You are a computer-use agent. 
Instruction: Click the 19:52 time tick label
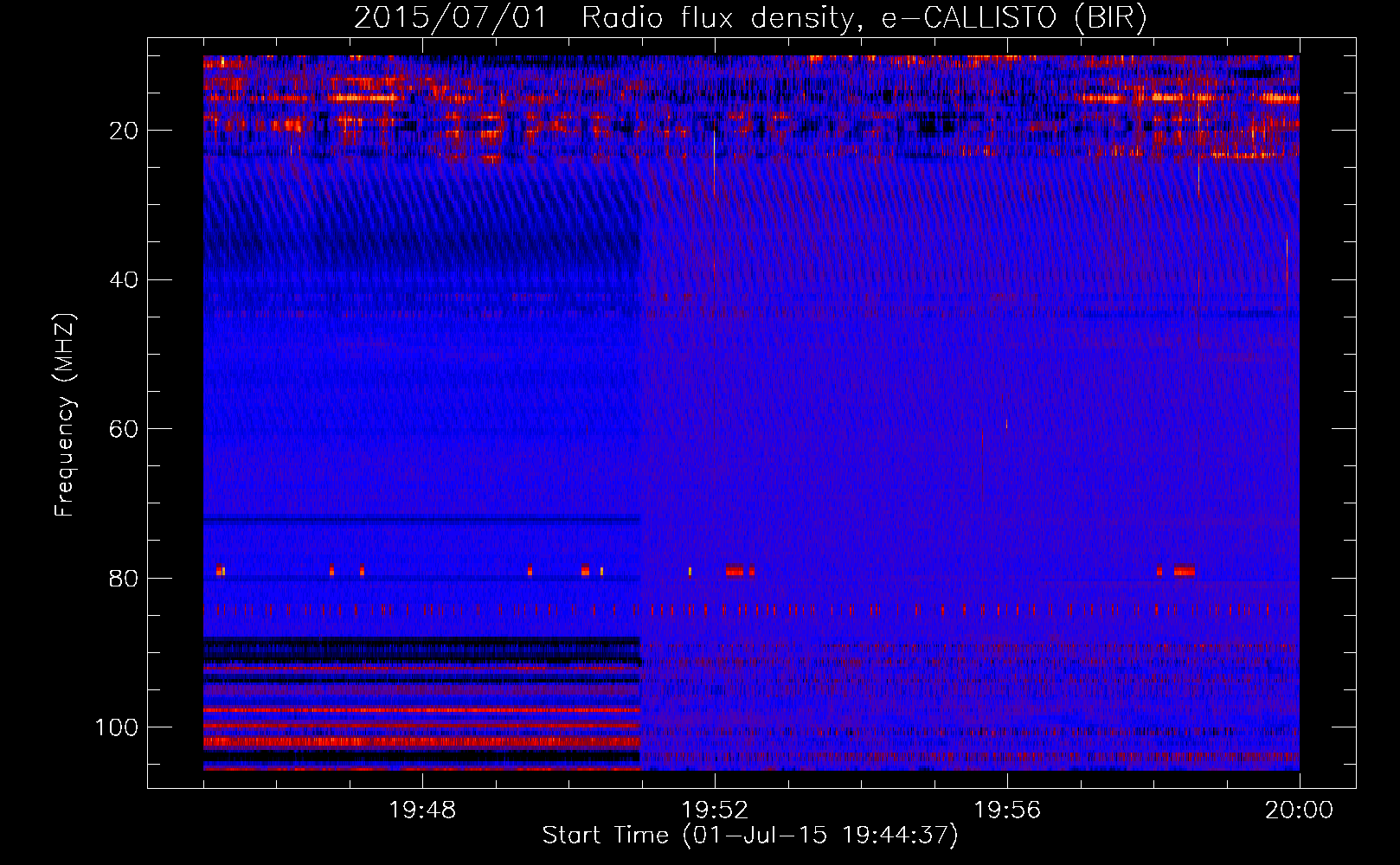click(715, 811)
